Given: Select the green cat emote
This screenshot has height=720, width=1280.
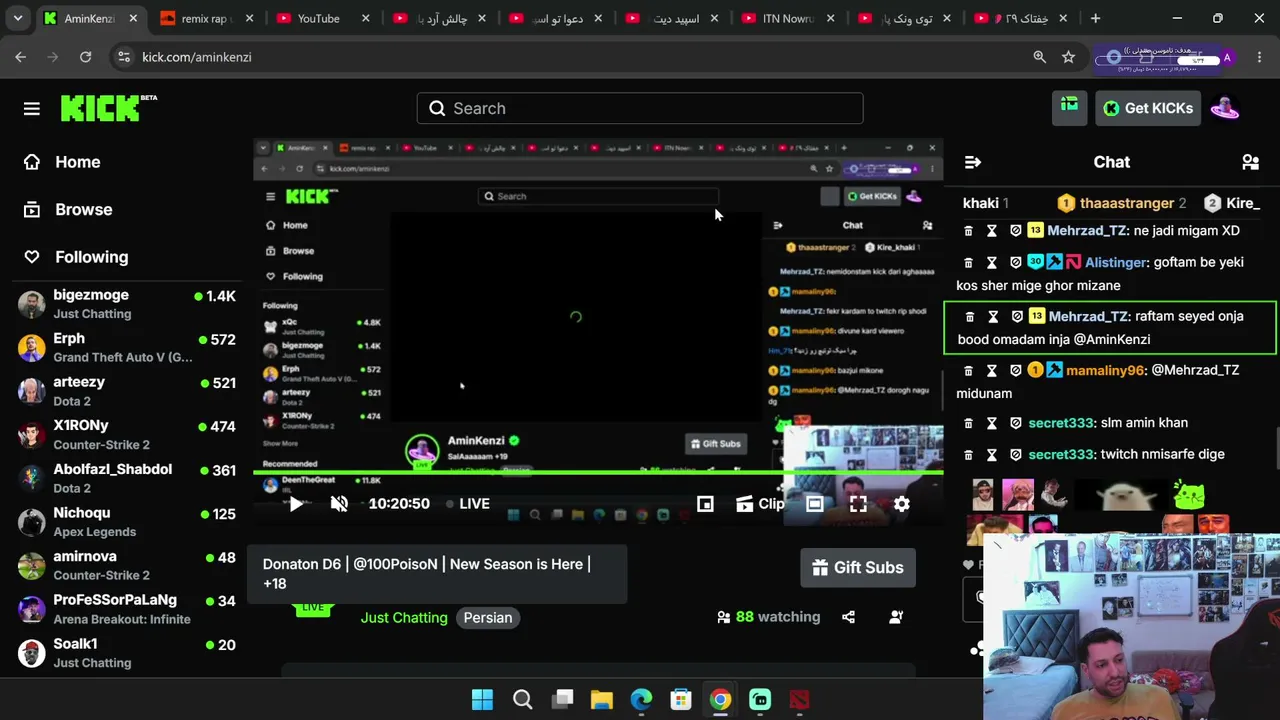Looking at the screenshot, I should tap(1189, 494).
